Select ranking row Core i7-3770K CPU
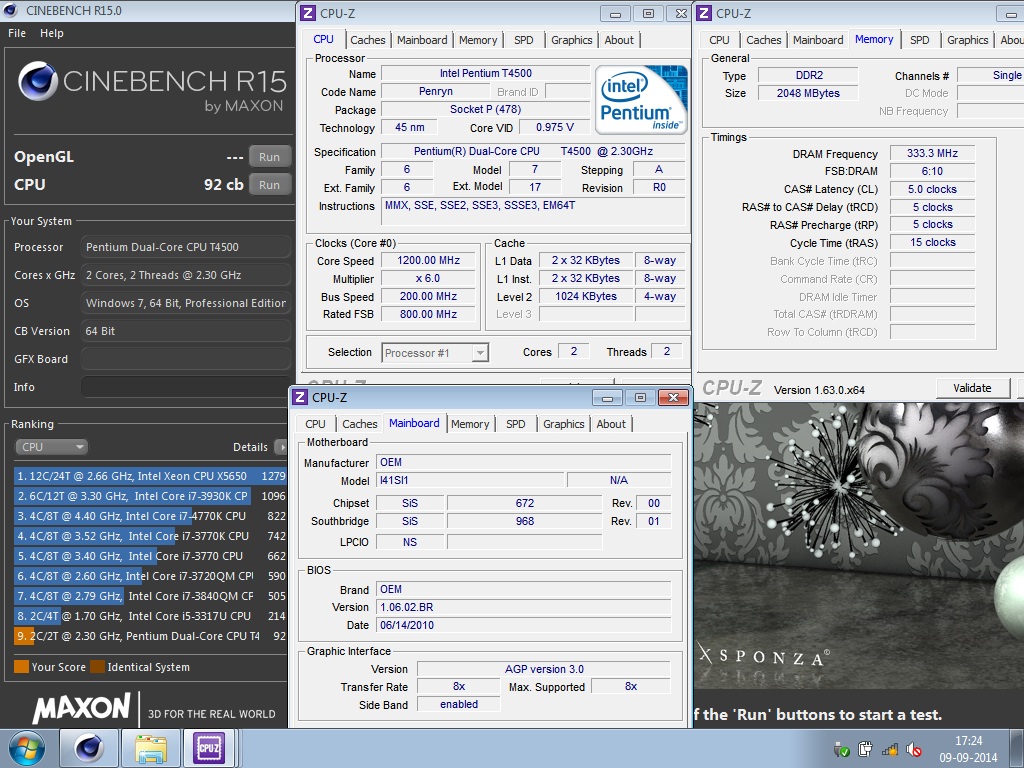 (x=150, y=536)
